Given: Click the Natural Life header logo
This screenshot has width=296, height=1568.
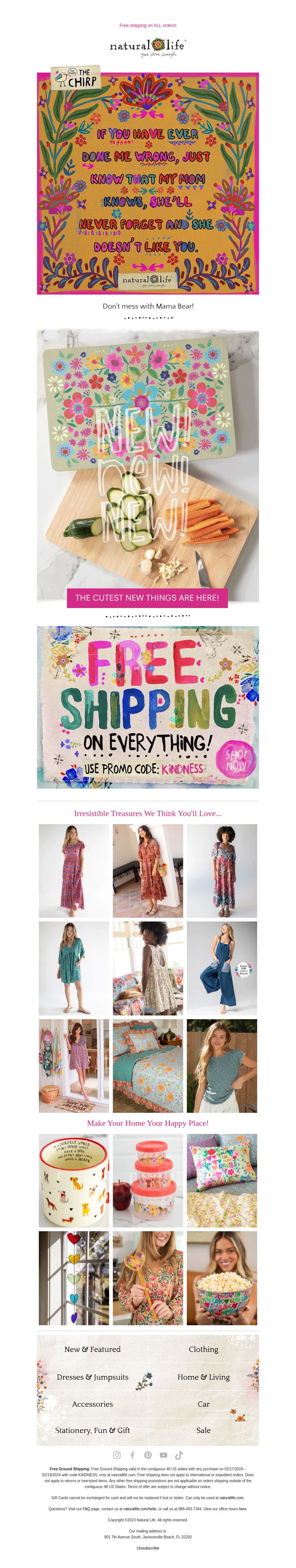Looking at the screenshot, I should click(148, 47).
